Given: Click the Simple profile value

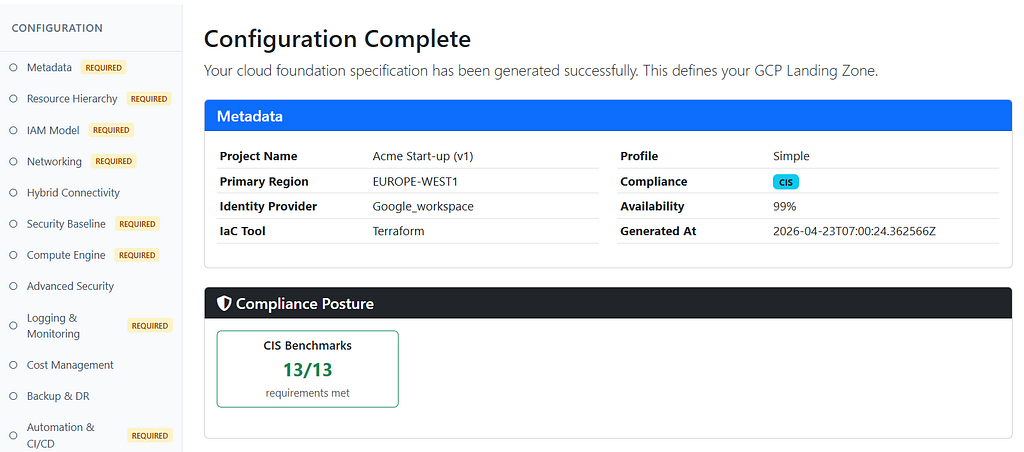Looking at the screenshot, I should 792,156.
